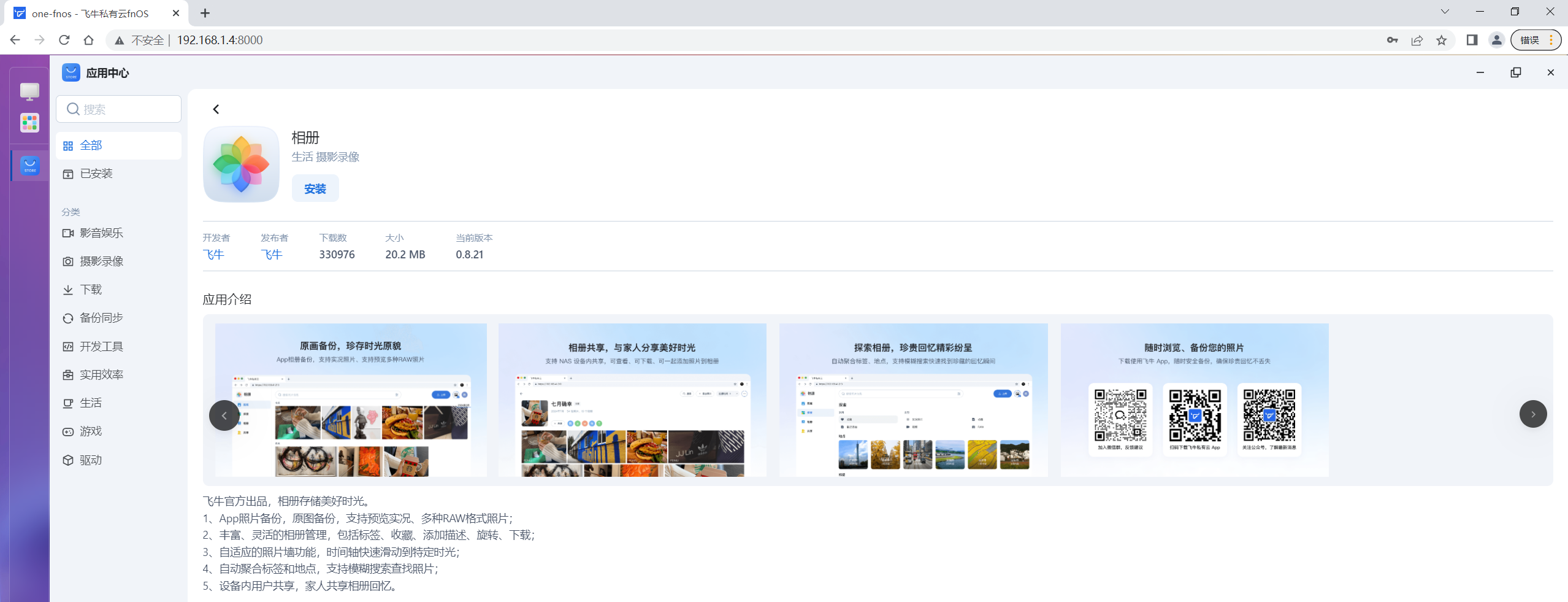
Task: Select 已安装 in the sidebar
Action: point(119,174)
